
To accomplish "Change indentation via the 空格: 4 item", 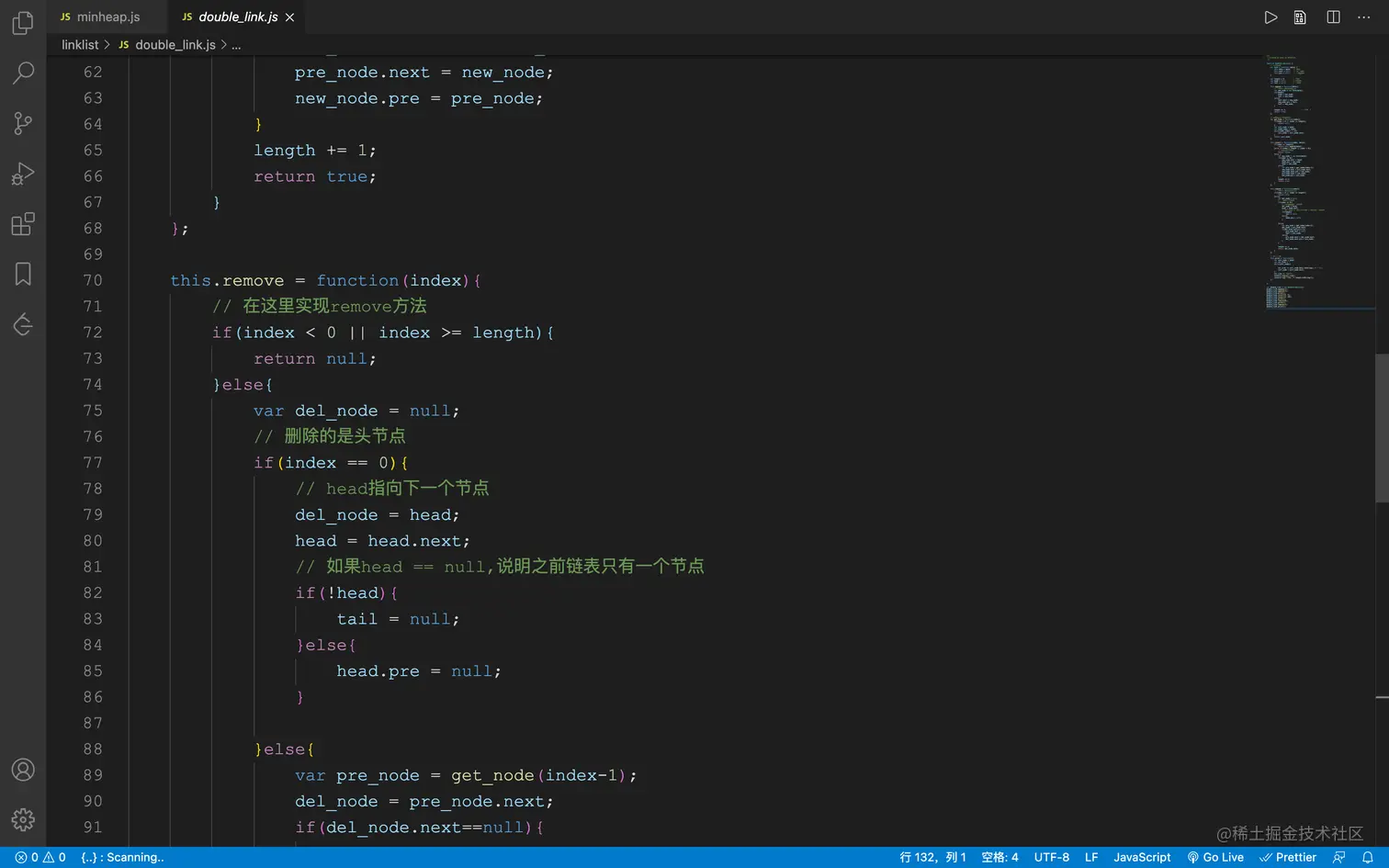I will click(x=999, y=857).
